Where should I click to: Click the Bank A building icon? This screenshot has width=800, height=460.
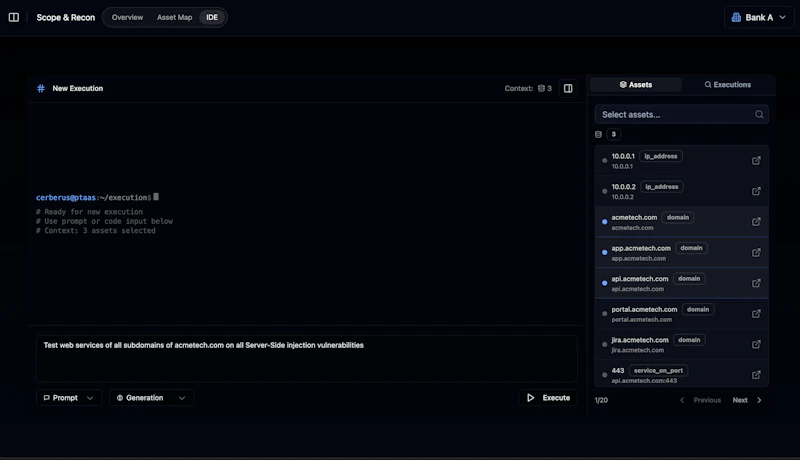(736, 17)
